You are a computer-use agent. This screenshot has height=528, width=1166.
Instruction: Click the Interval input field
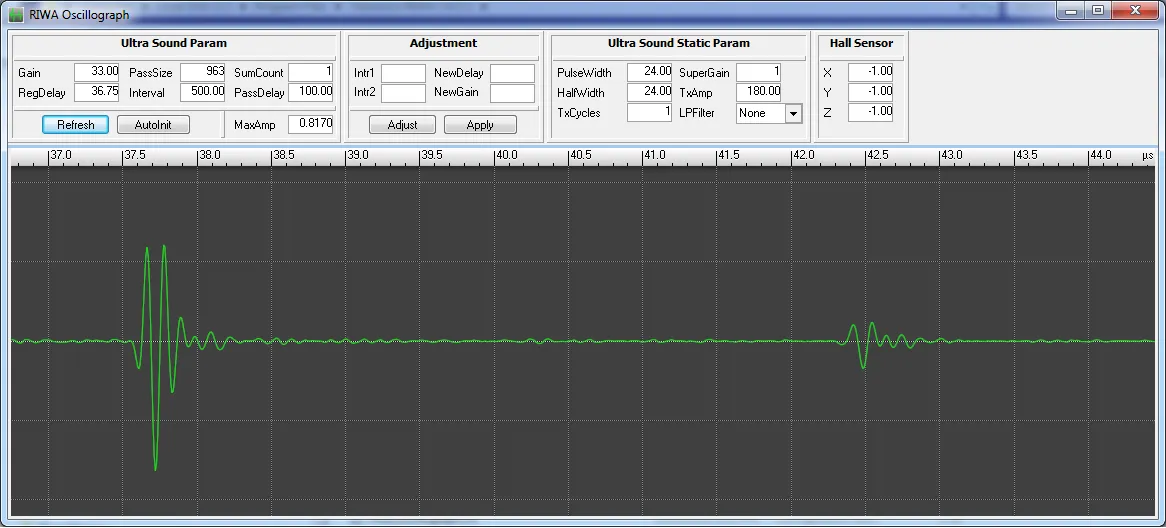pyautogui.click(x=202, y=92)
